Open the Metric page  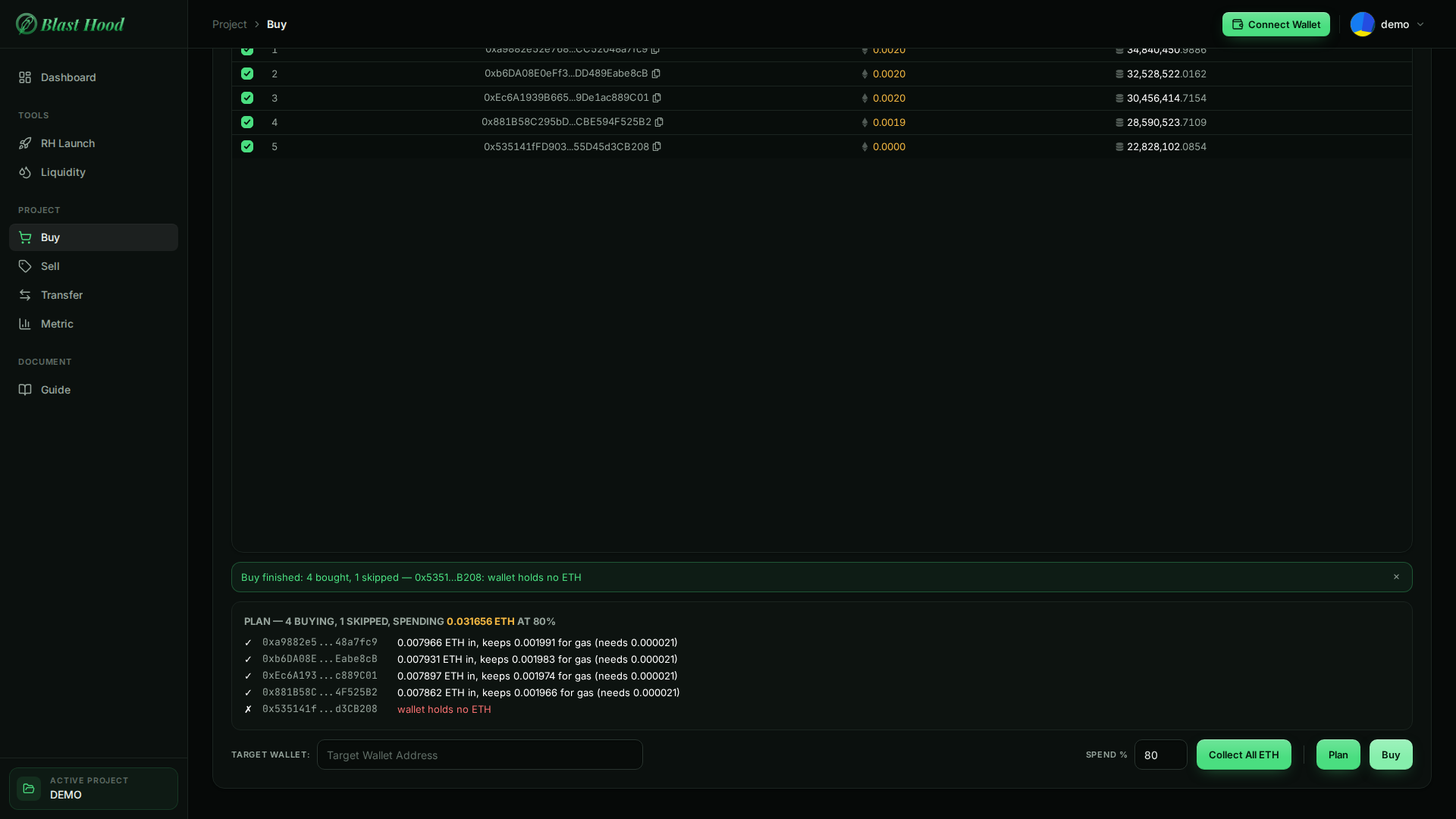93,324
